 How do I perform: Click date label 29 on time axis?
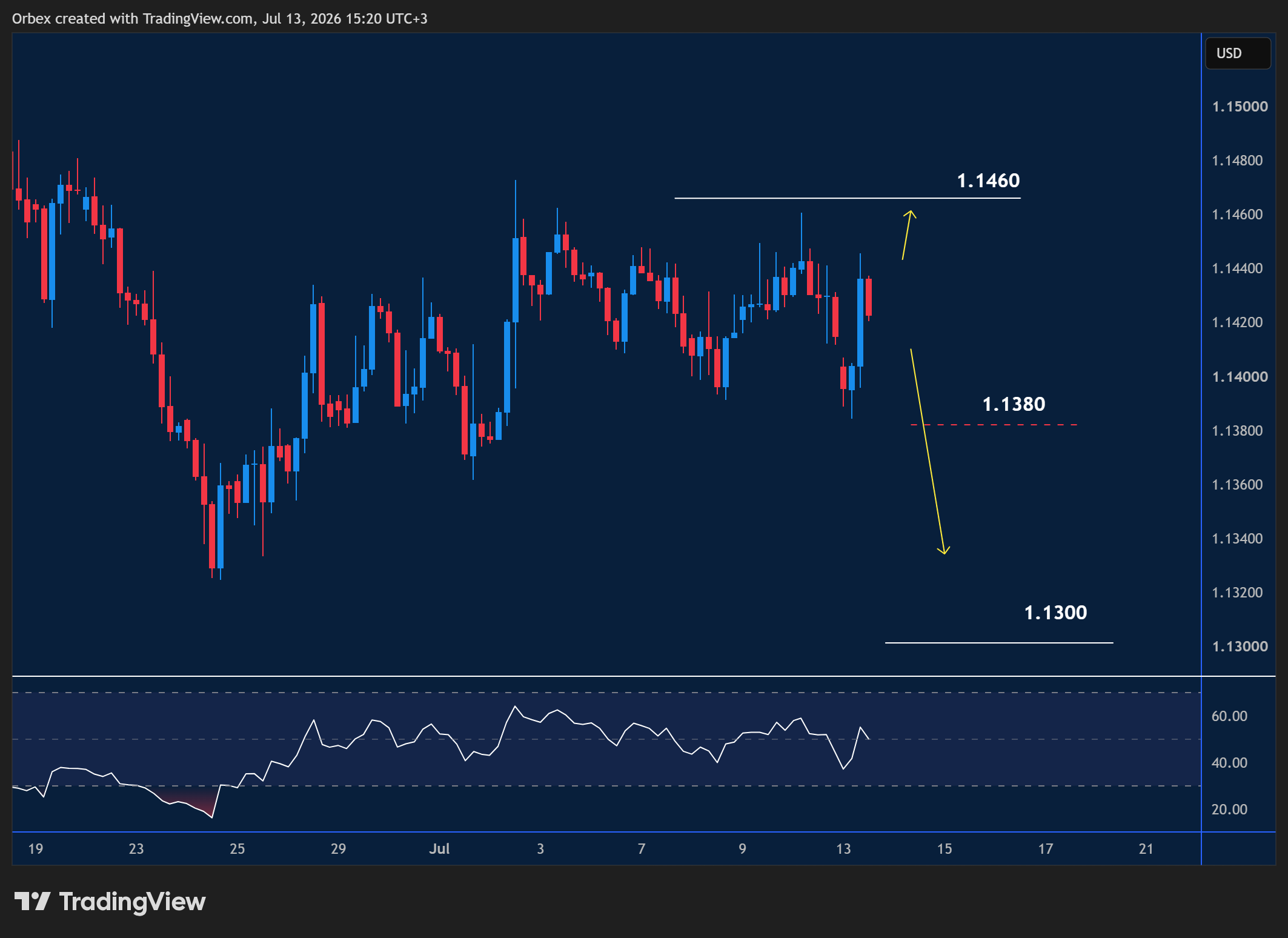(339, 849)
